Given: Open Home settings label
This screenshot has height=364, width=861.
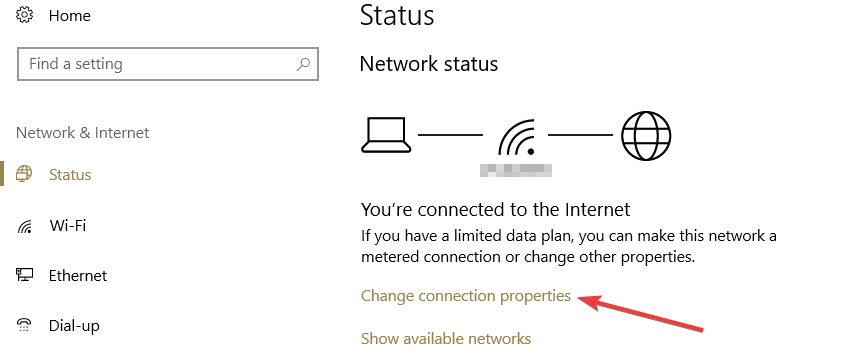Looking at the screenshot, I should pyautogui.click(x=70, y=16).
